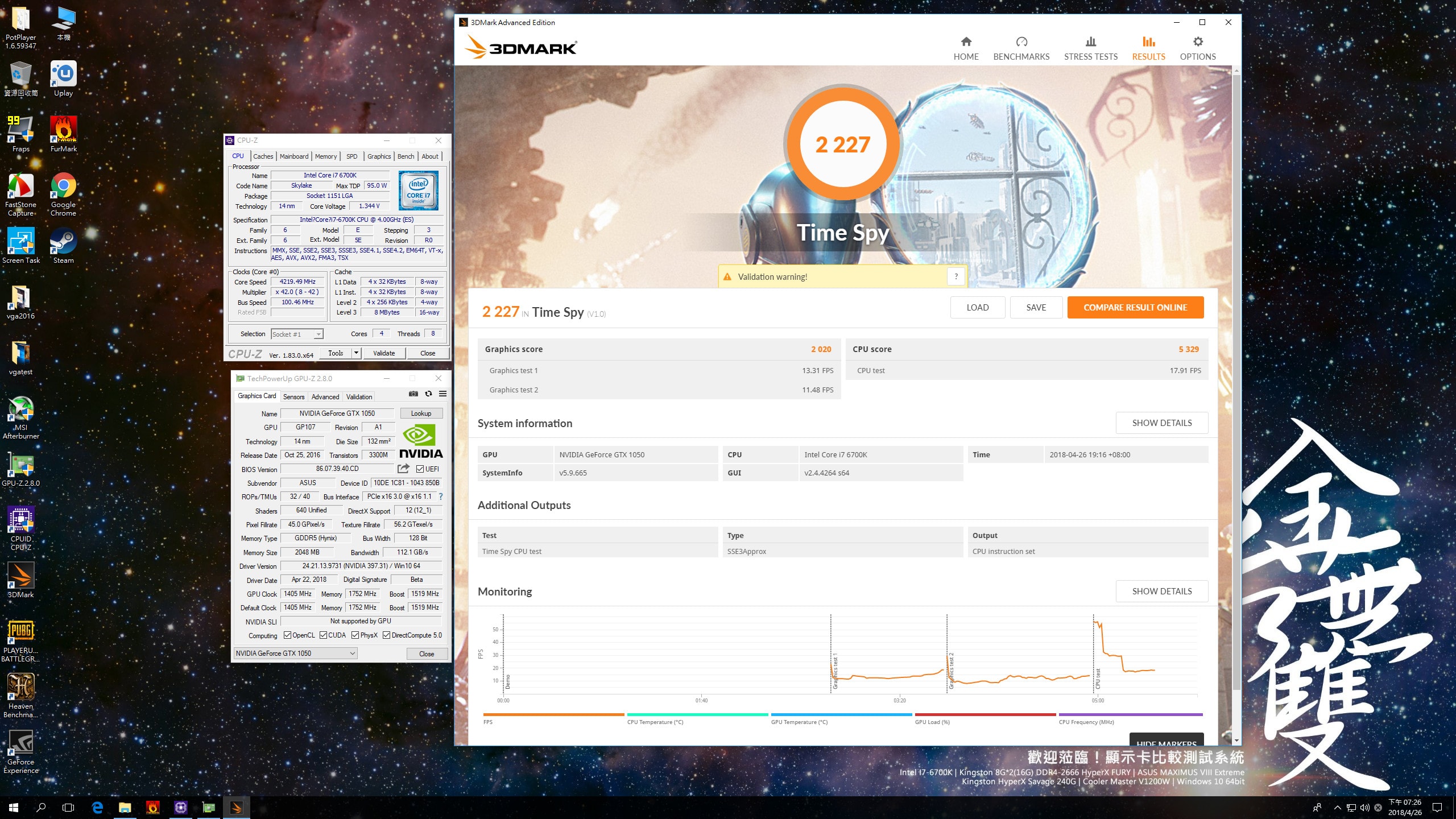Refresh GPU-Z data with refresh icon
The width and height of the screenshot is (1456, 819).
point(428,394)
